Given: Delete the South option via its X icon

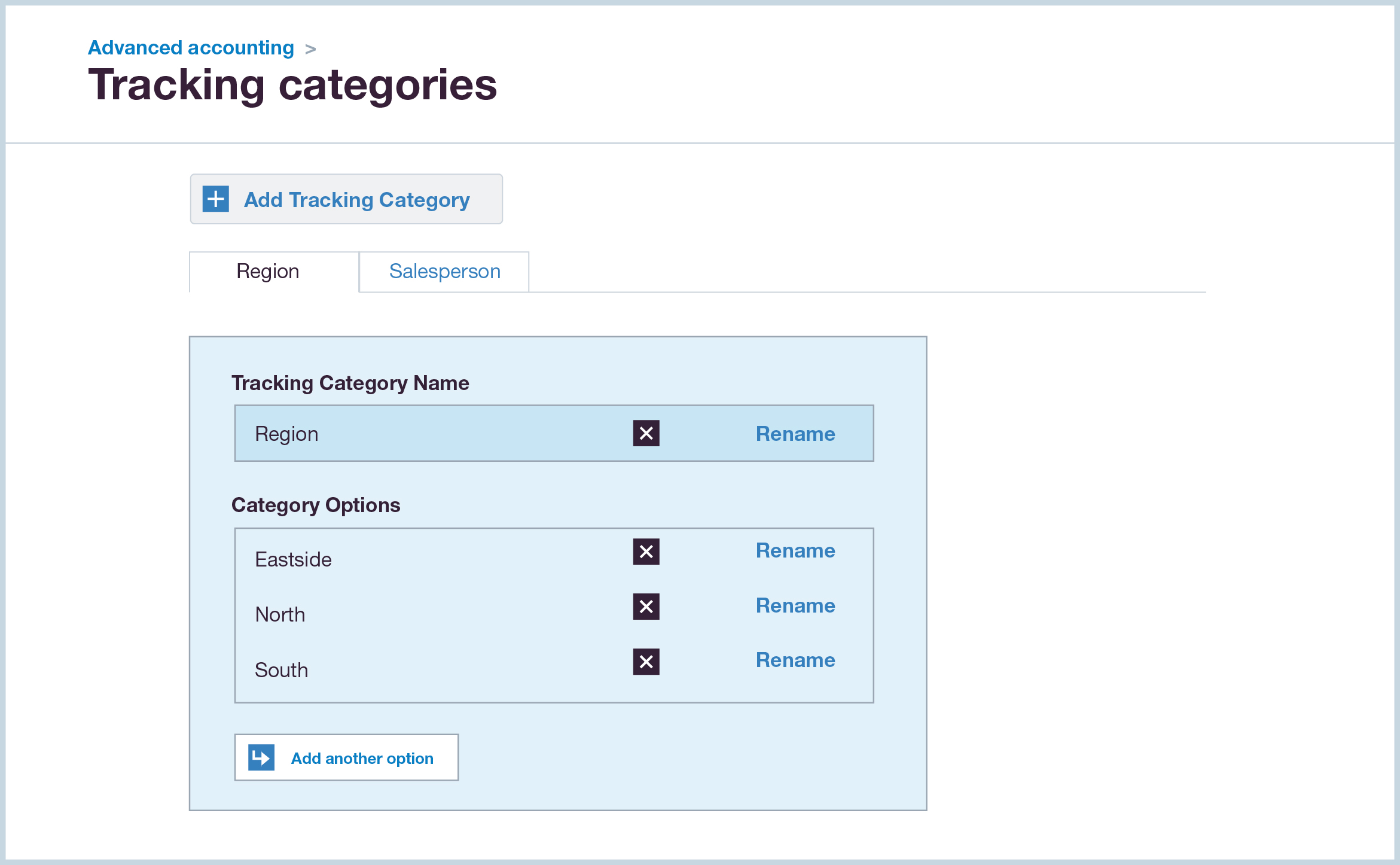Looking at the screenshot, I should 646,662.
